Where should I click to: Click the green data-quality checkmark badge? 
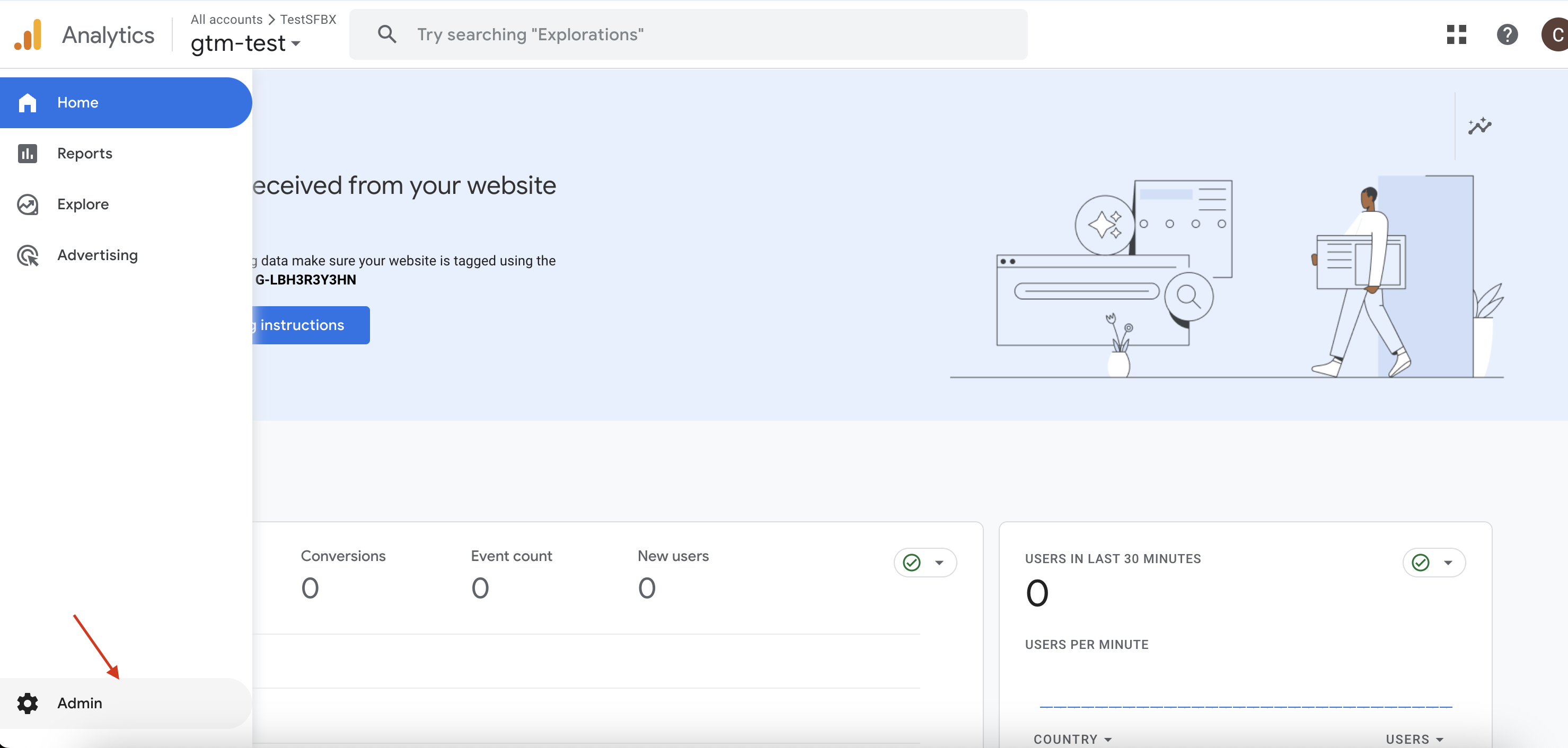[911, 563]
